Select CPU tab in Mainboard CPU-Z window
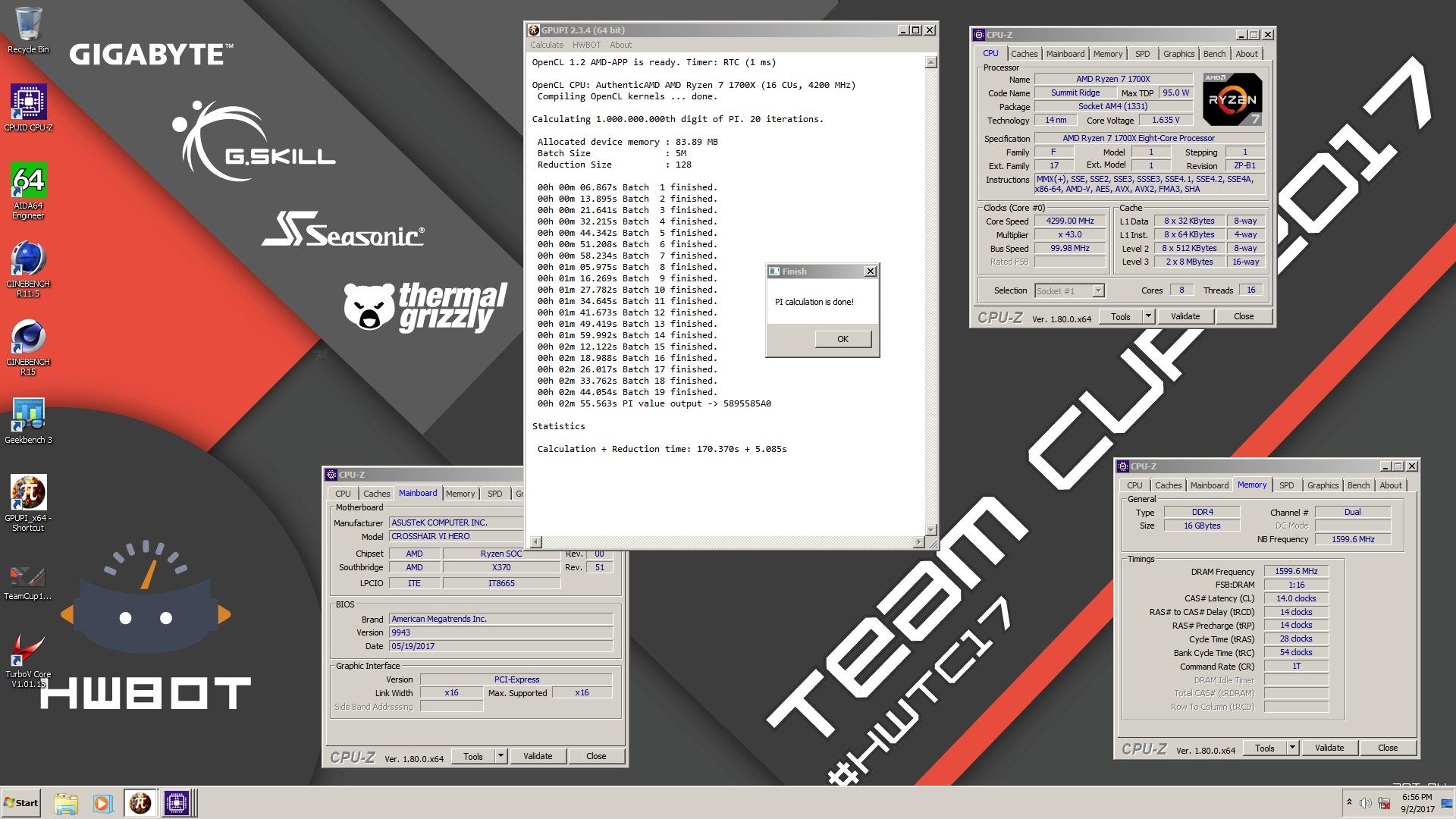Image resolution: width=1456 pixels, height=819 pixels. (343, 494)
